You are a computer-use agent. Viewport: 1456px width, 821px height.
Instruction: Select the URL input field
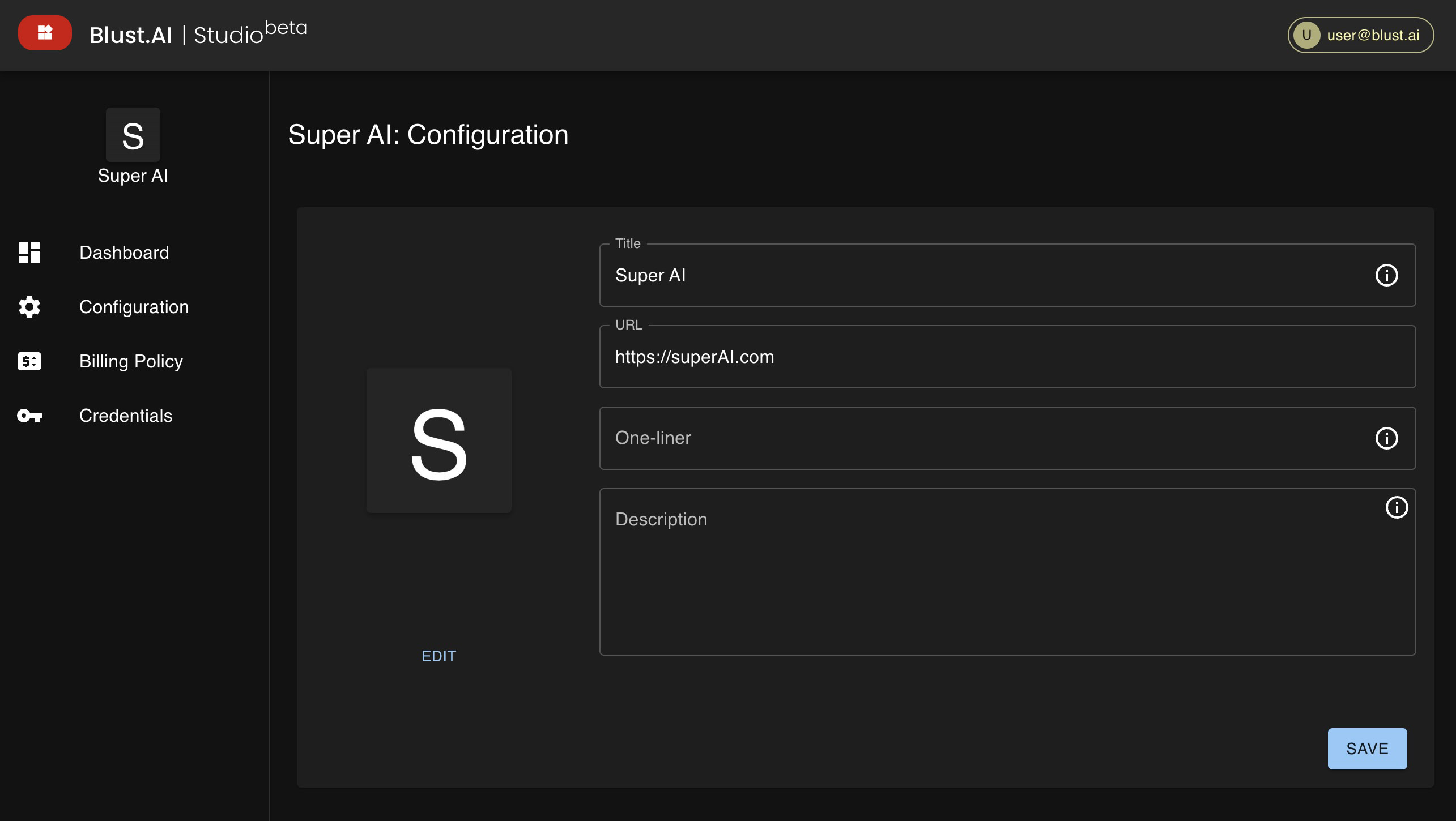click(x=1008, y=356)
